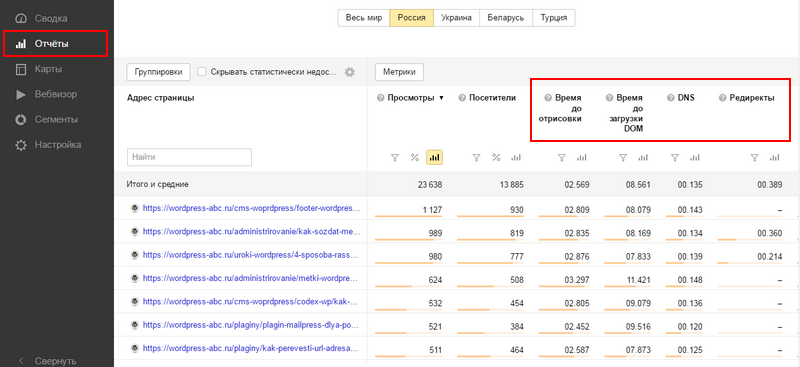Click into the Найти search field
The width and height of the screenshot is (800, 367).
[189, 157]
